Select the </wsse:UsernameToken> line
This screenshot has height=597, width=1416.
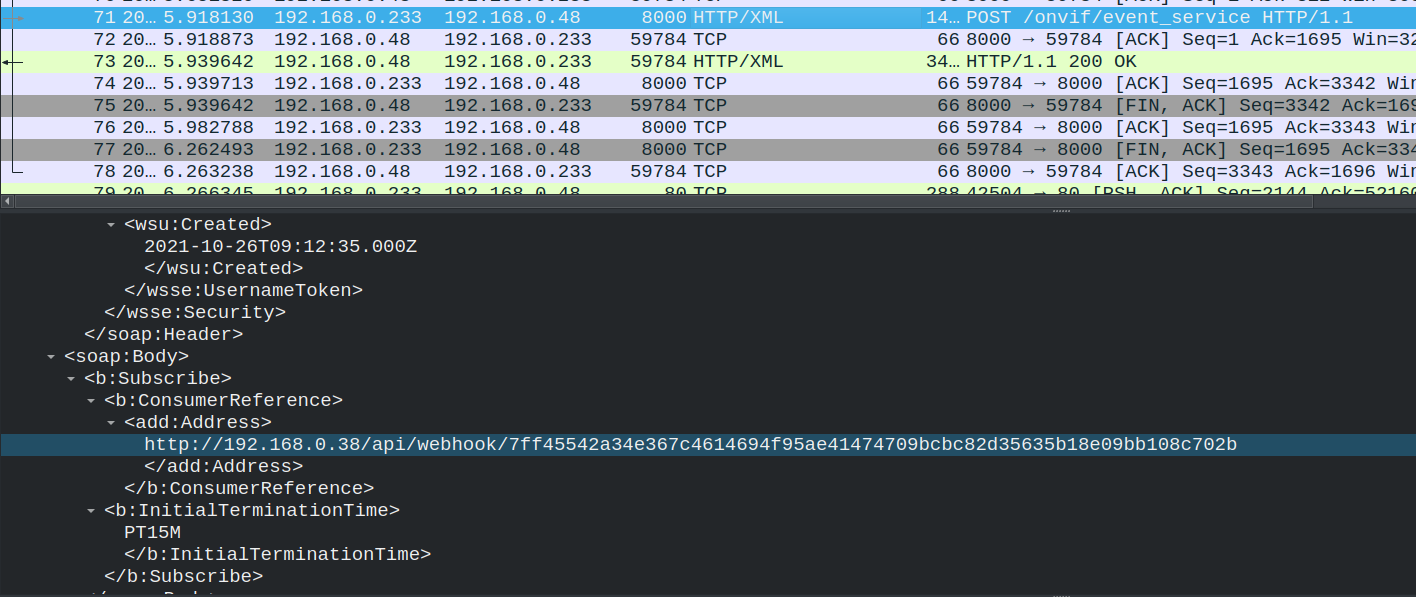pos(243,291)
